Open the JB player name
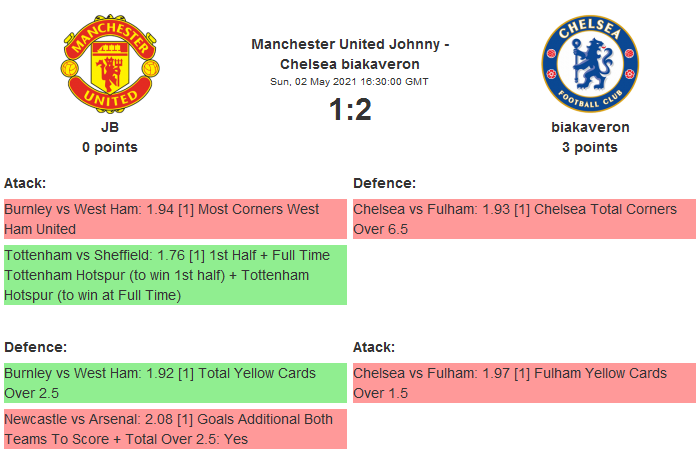This screenshot has height=460, width=700. click(110, 128)
